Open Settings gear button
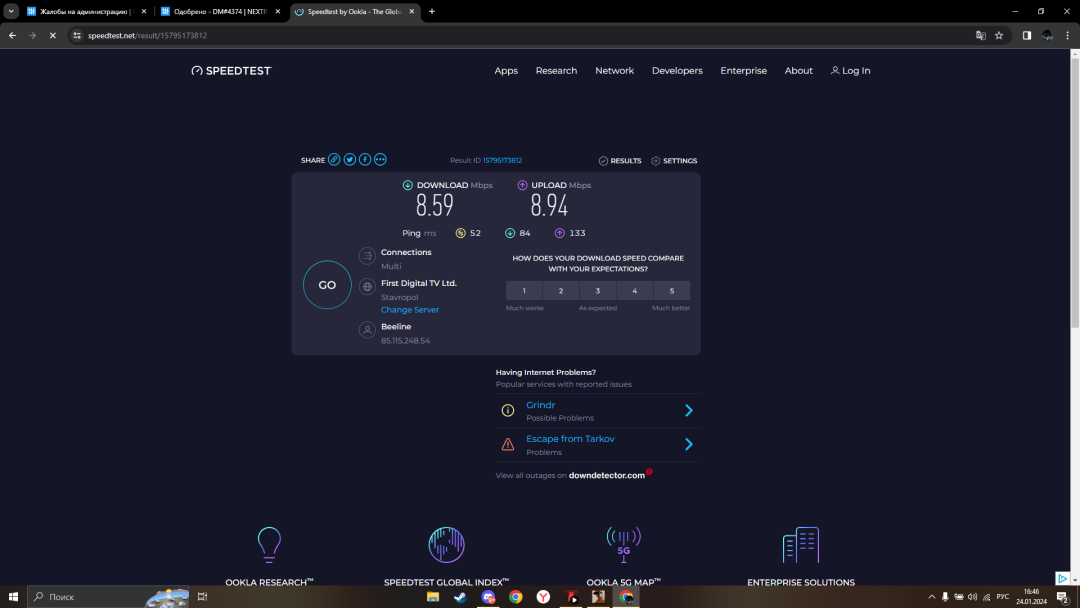Viewport: 1080px width, 608px height. pos(674,160)
